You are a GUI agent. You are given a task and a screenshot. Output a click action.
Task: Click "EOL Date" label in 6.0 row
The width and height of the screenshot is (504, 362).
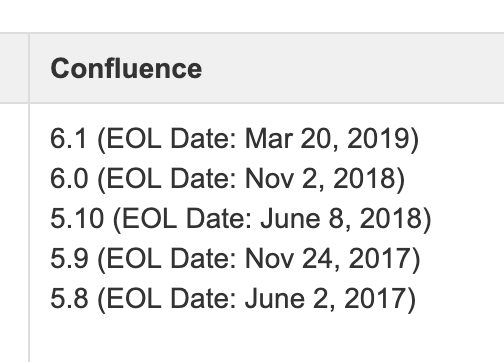coord(171,179)
